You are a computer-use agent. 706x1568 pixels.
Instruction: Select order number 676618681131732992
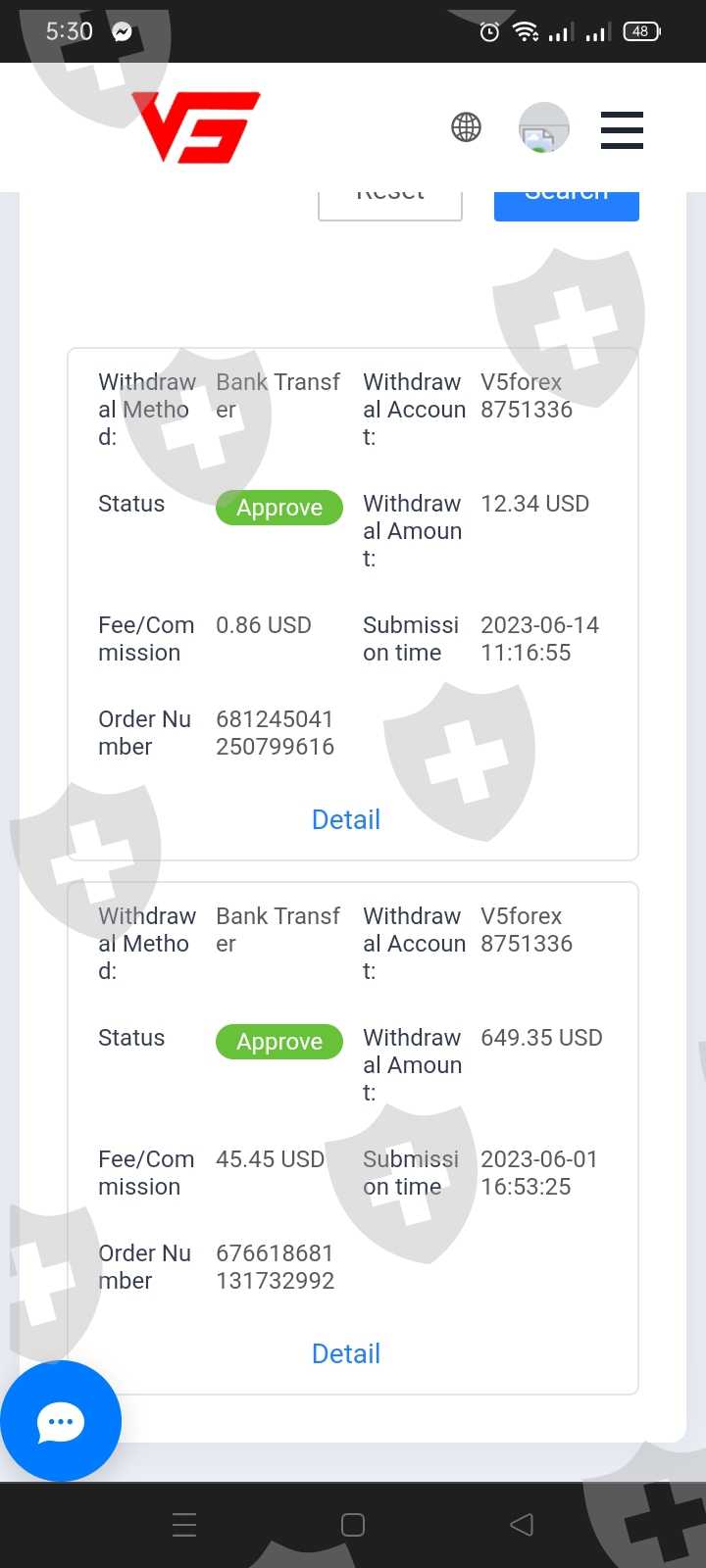pos(275,1267)
